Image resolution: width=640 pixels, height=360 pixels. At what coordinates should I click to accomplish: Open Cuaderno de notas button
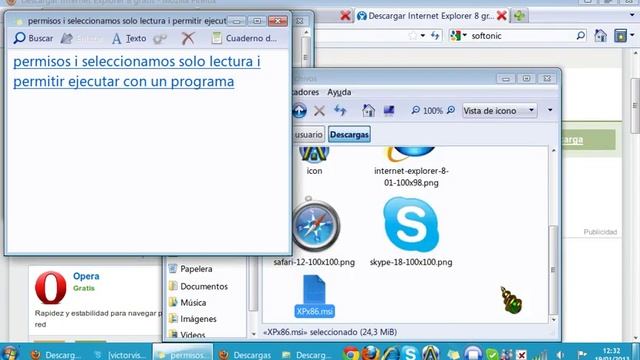(244, 38)
